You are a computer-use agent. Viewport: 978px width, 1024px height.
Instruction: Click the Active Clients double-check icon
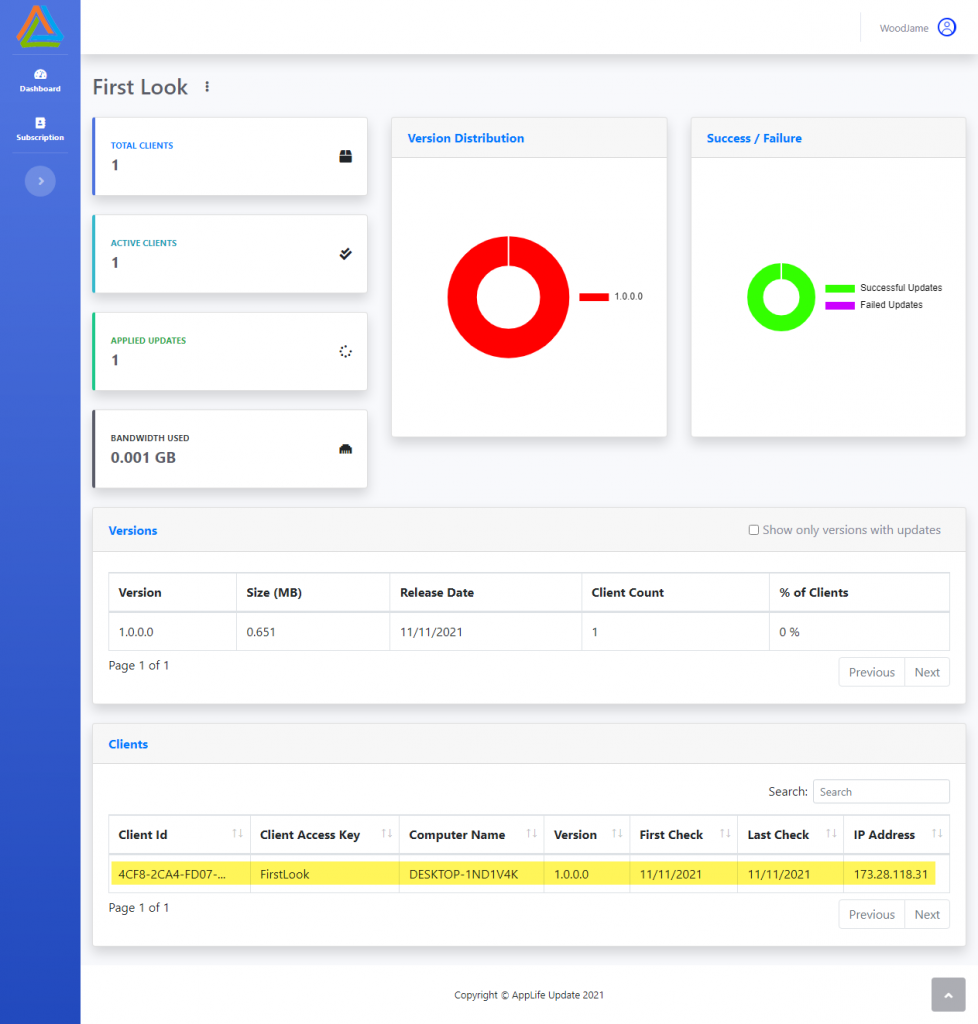pos(345,253)
